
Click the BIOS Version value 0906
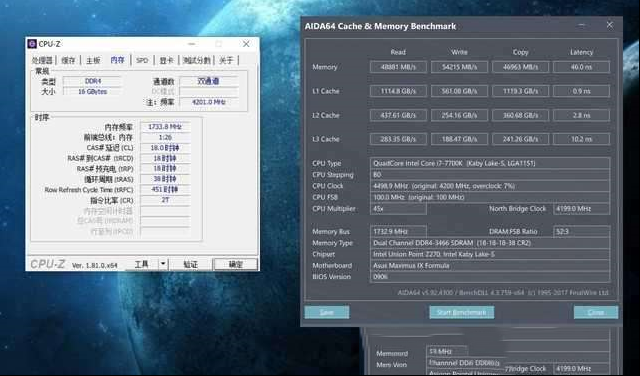(490, 277)
